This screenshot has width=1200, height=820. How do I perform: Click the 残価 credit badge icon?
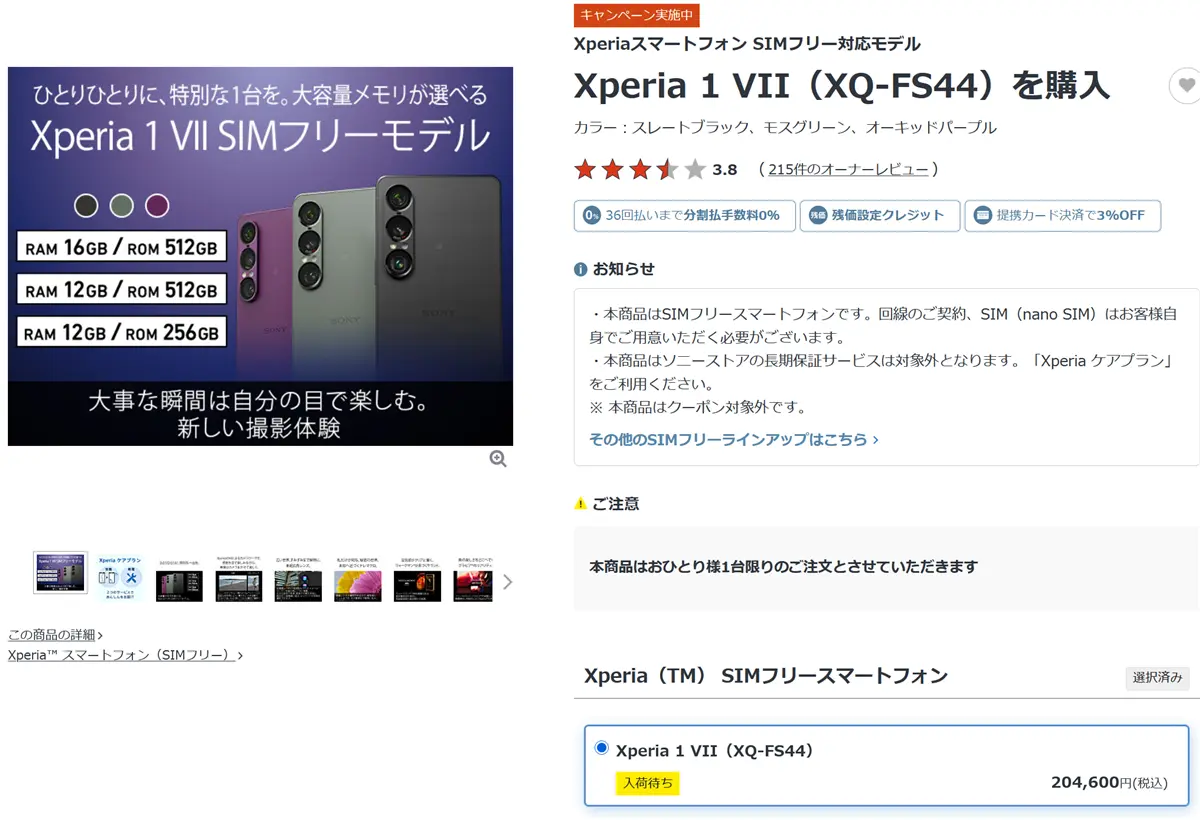(817, 215)
